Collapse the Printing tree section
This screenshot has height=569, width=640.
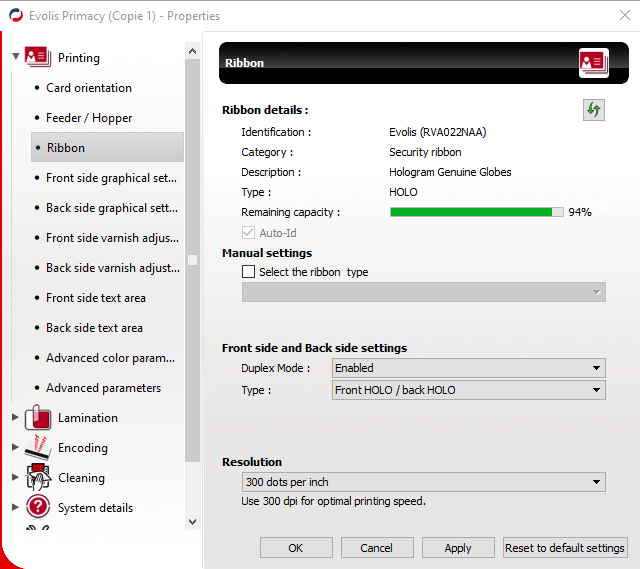point(16,57)
